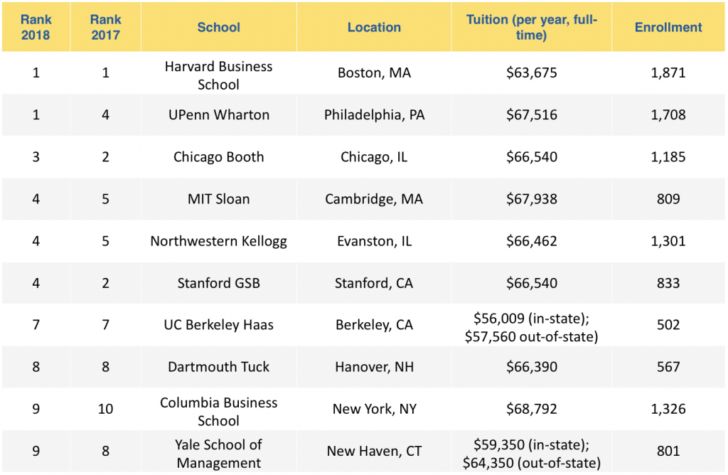Screen dimensions: 728x475
Task: Click the Enrollment column header
Action: coord(668,27)
